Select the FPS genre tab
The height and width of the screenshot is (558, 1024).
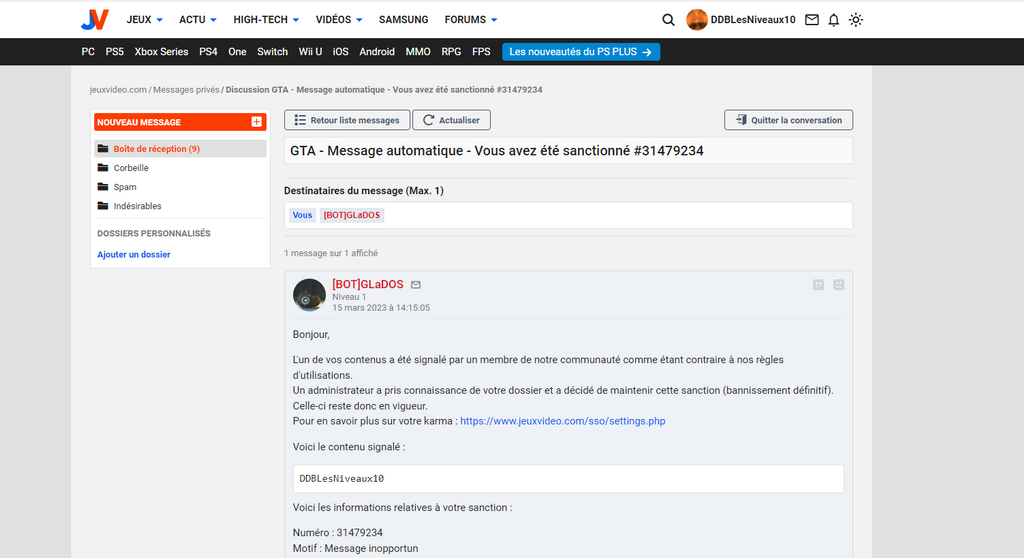[x=481, y=52]
